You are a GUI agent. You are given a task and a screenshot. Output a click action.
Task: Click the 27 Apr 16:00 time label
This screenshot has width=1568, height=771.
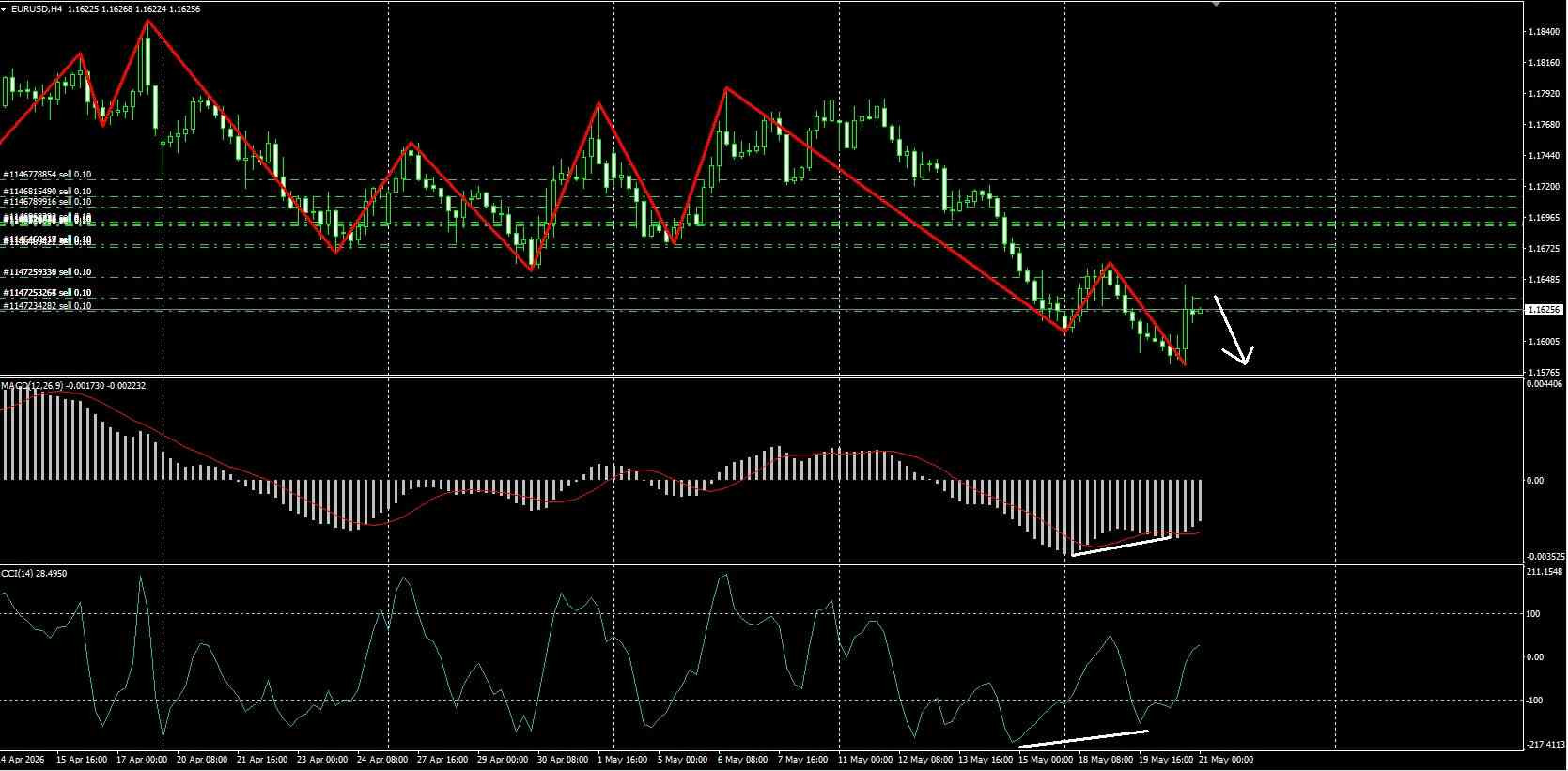tap(442, 759)
